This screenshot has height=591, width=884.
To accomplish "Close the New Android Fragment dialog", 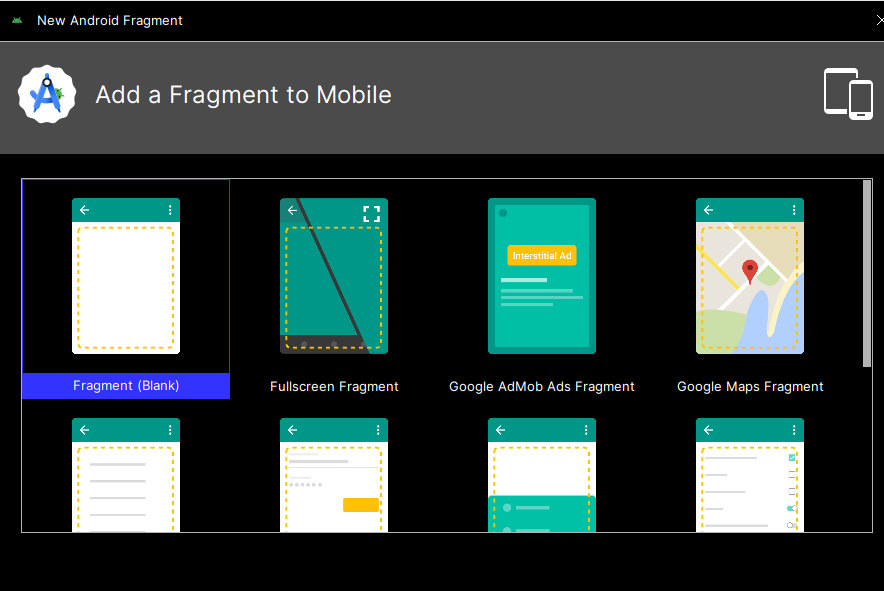I will (x=879, y=20).
